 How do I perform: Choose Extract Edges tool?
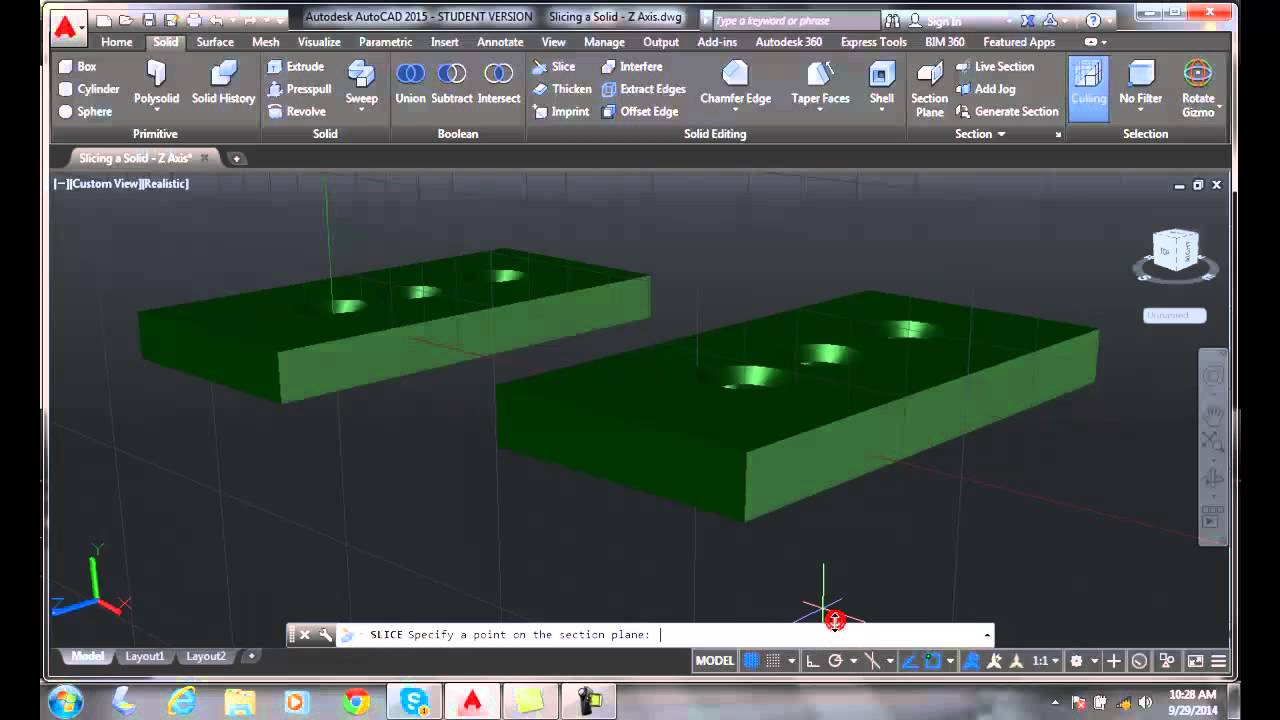[643, 89]
